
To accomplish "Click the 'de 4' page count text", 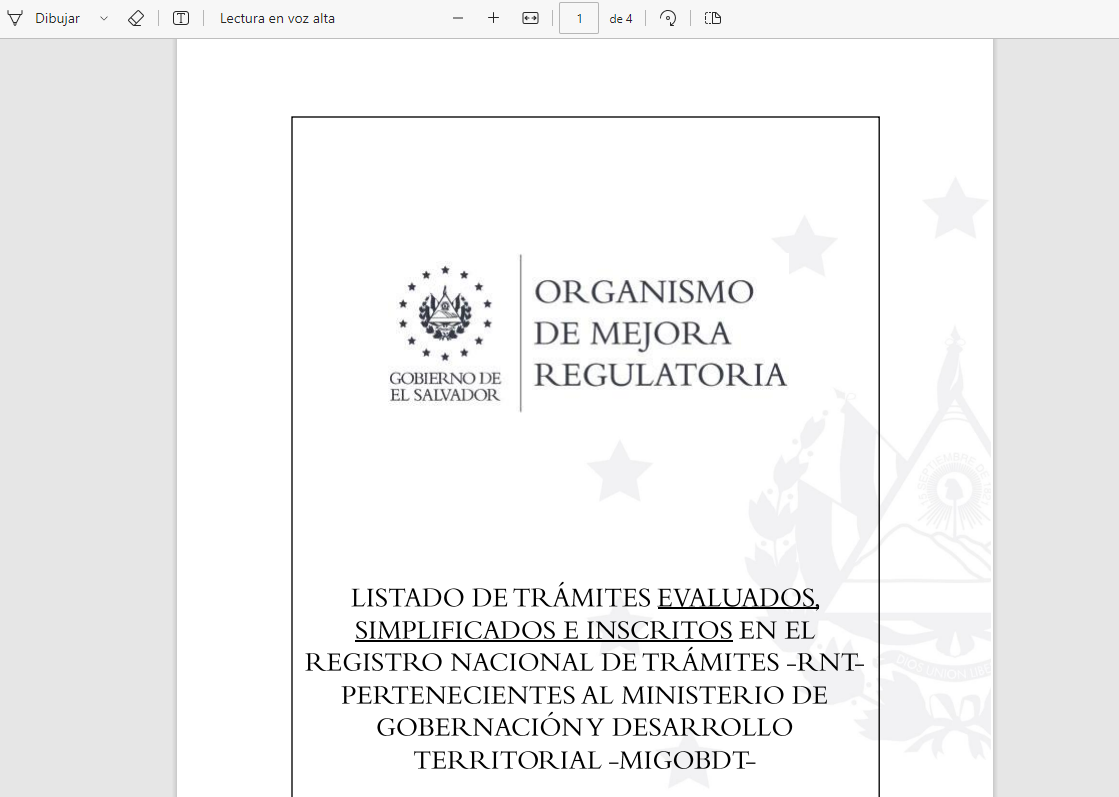I will click(x=621, y=19).
